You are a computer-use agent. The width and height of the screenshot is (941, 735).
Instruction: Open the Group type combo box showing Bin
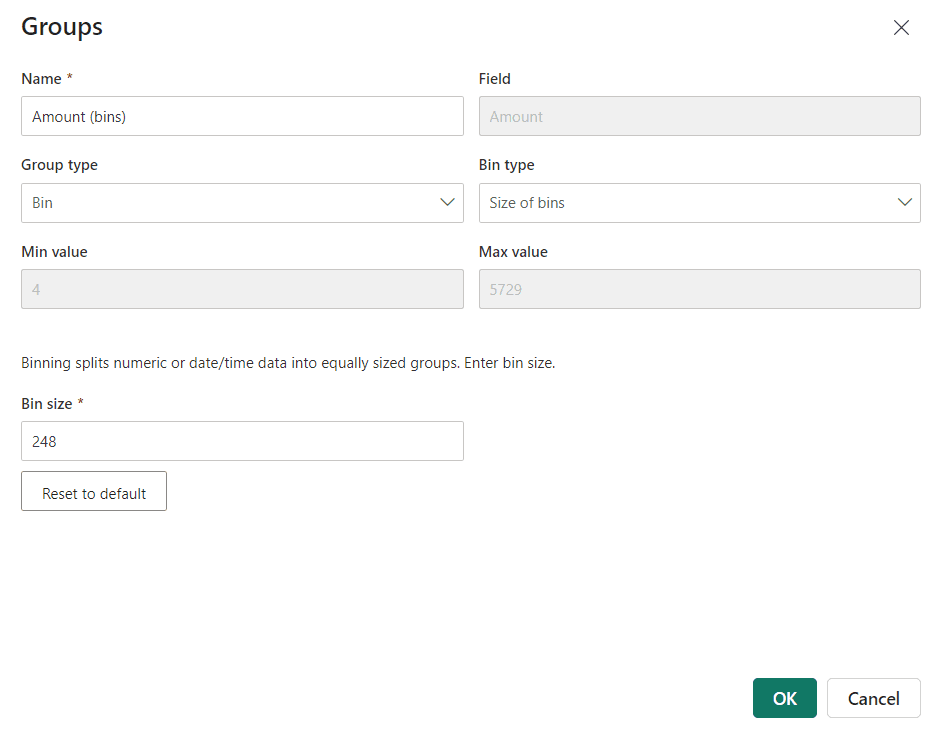[242, 203]
